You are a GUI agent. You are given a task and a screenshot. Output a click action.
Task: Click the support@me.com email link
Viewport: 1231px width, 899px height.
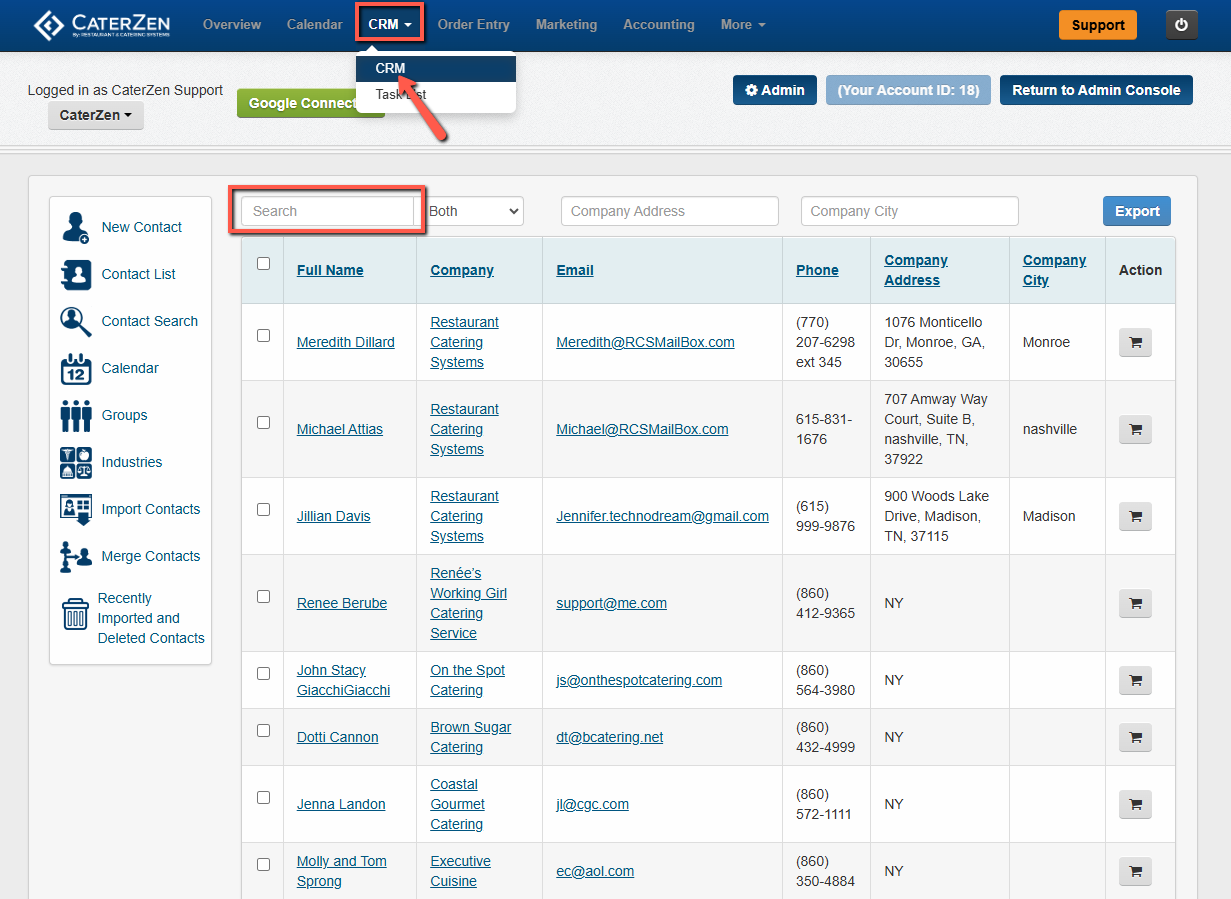click(611, 603)
